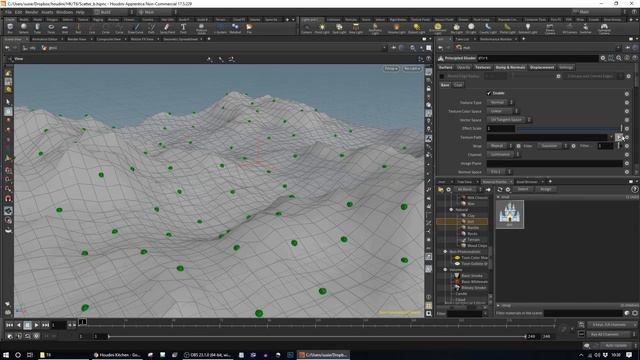Open the Channel dropdown
This screenshot has height=360, width=640.
pyautogui.click(x=503, y=155)
